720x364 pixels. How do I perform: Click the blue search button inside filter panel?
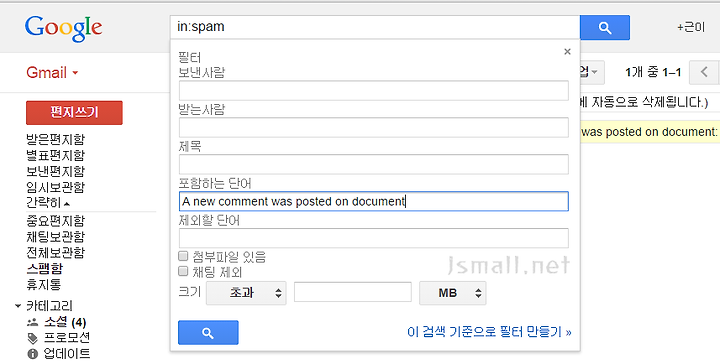pos(208,333)
